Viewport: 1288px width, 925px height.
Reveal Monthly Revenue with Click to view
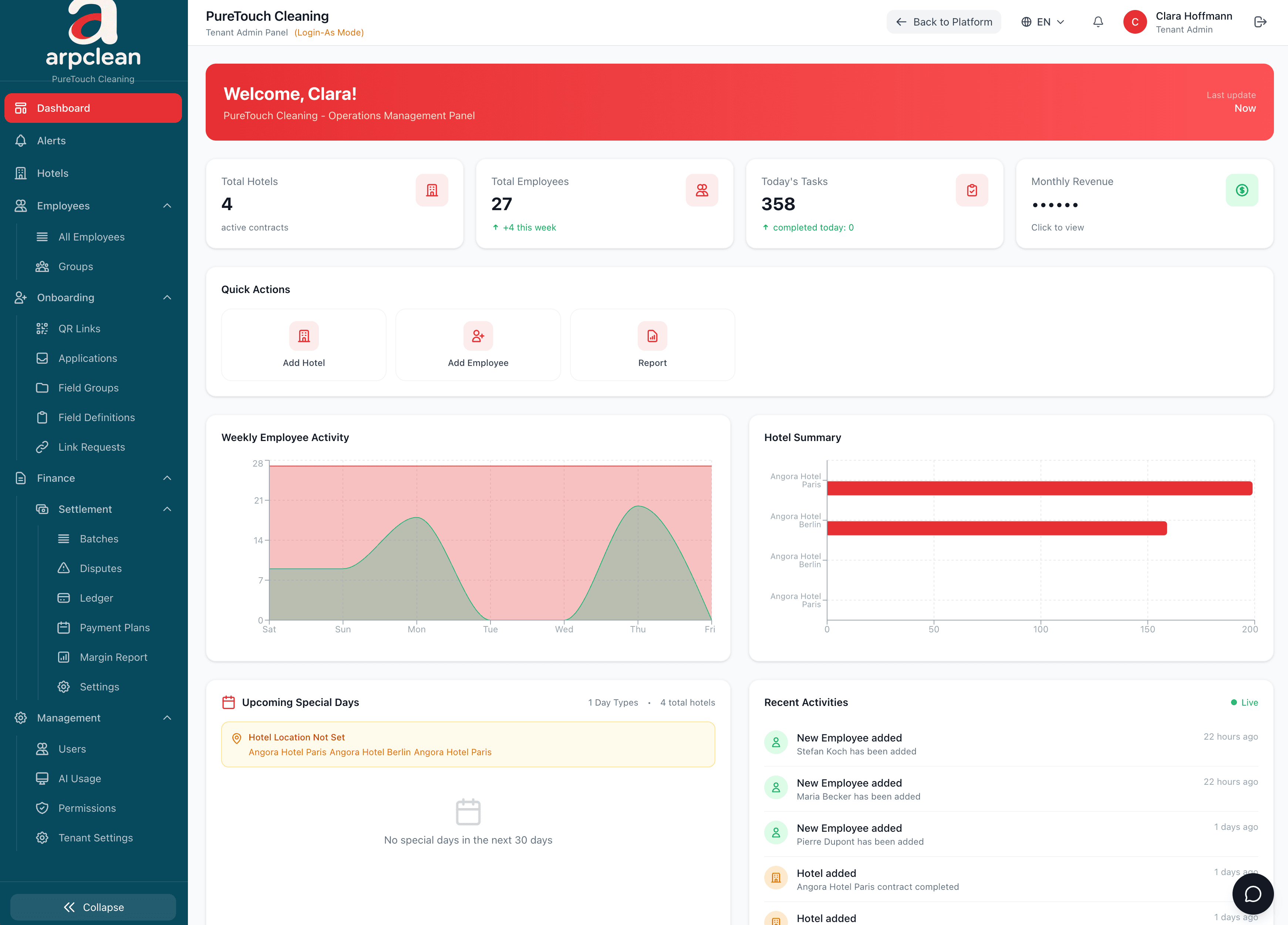1058,227
